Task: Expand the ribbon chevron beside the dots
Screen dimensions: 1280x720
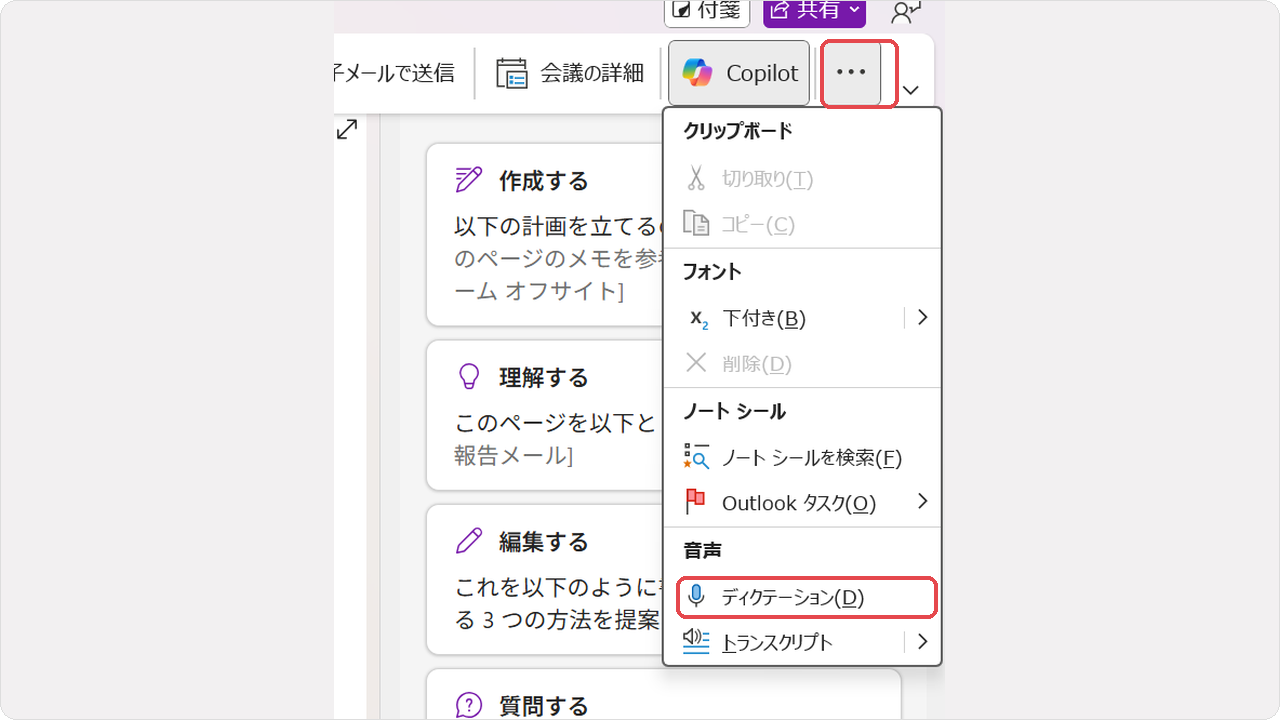Action: pyautogui.click(x=910, y=90)
